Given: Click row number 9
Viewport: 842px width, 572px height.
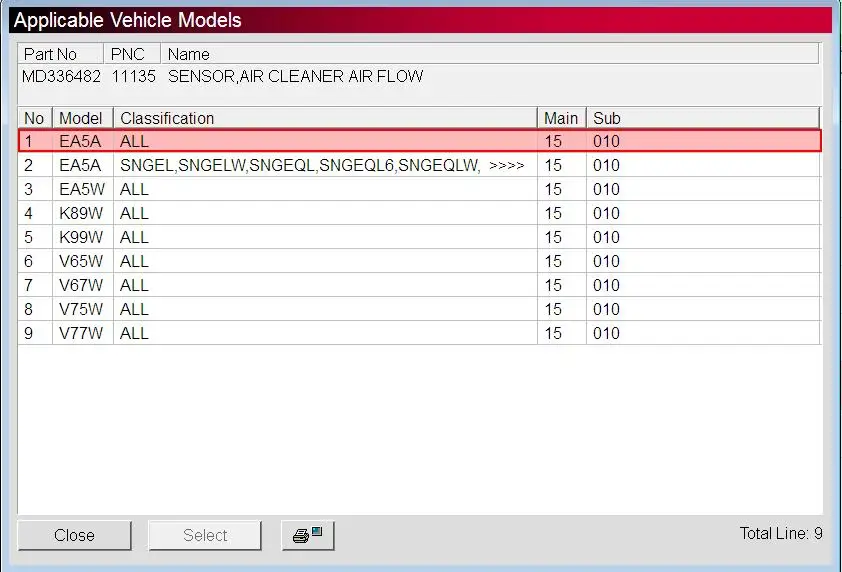Looking at the screenshot, I should click(28, 333).
